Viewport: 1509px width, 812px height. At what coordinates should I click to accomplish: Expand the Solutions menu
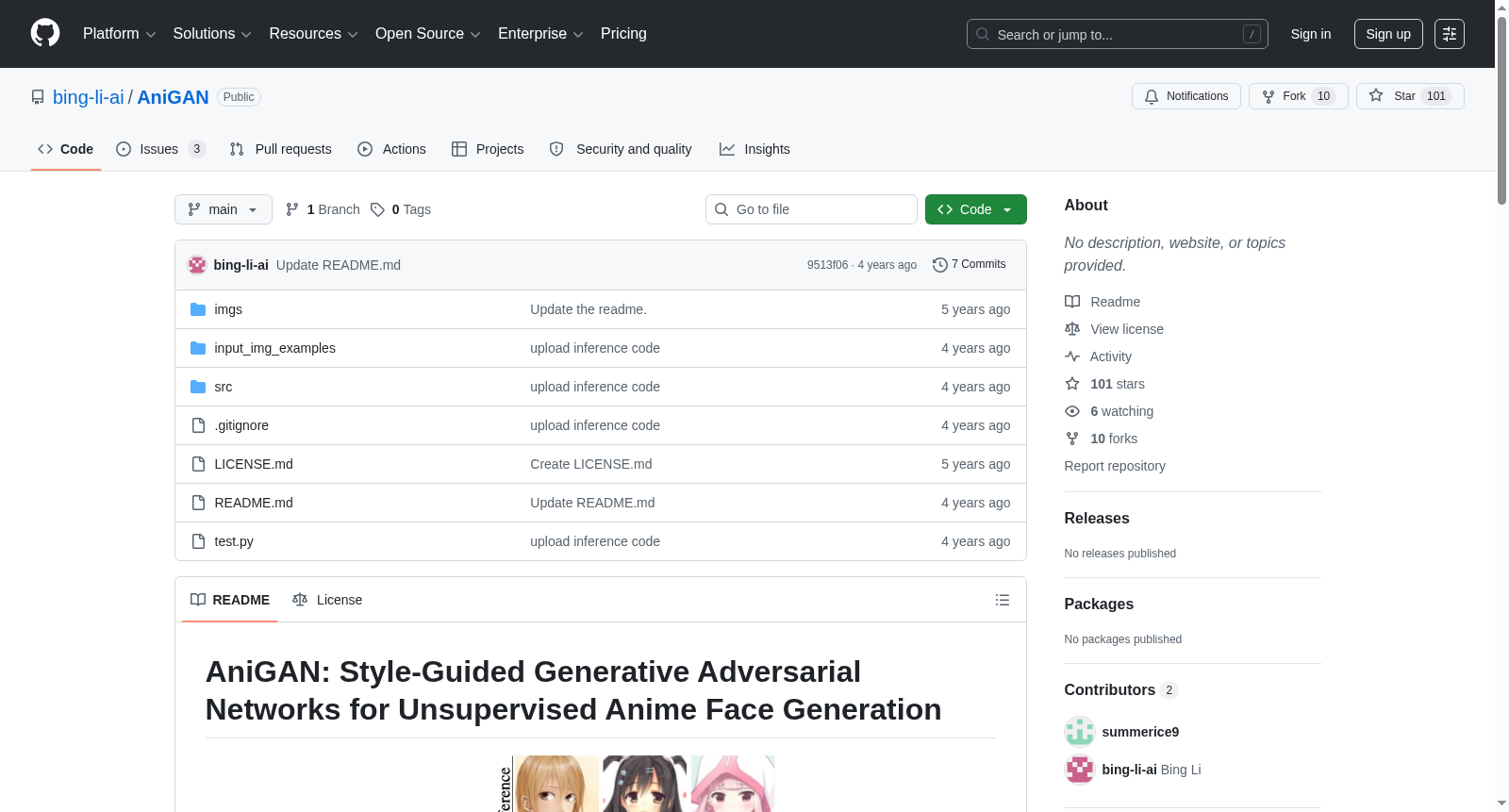point(212,34)
